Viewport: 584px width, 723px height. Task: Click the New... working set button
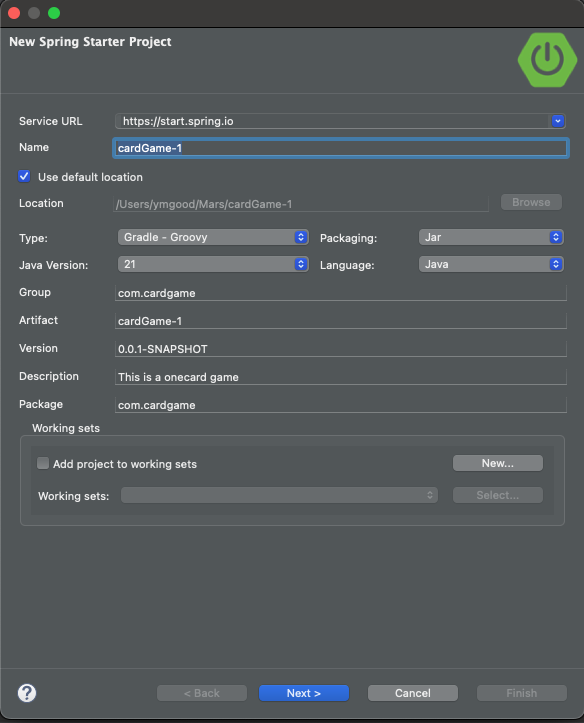coord(498,463)
